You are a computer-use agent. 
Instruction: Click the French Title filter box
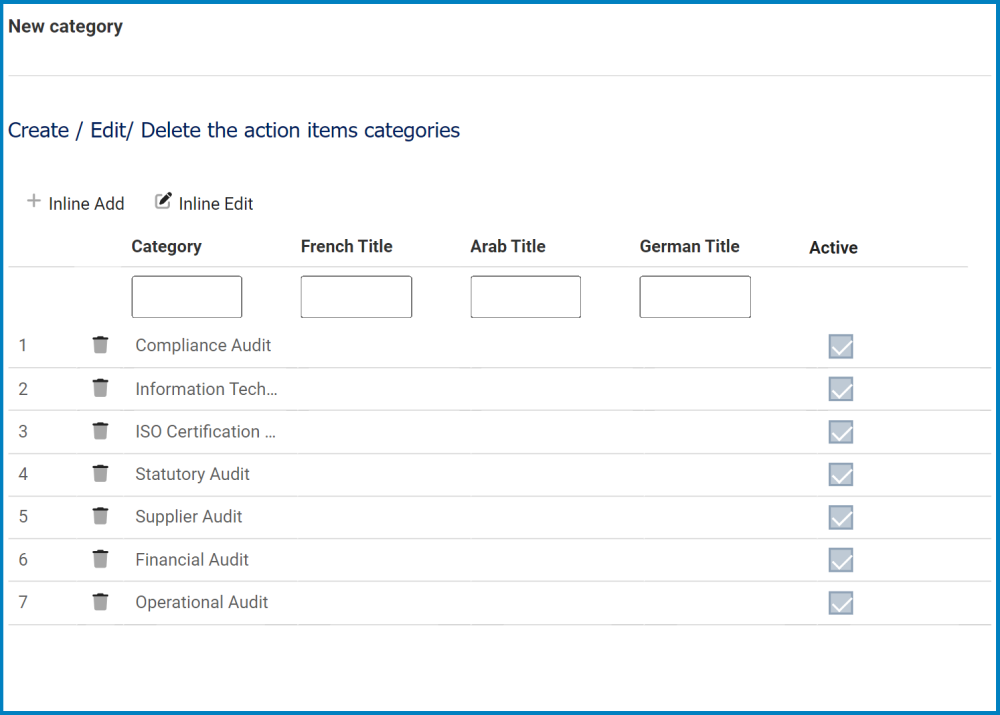[x=356, y=297]
